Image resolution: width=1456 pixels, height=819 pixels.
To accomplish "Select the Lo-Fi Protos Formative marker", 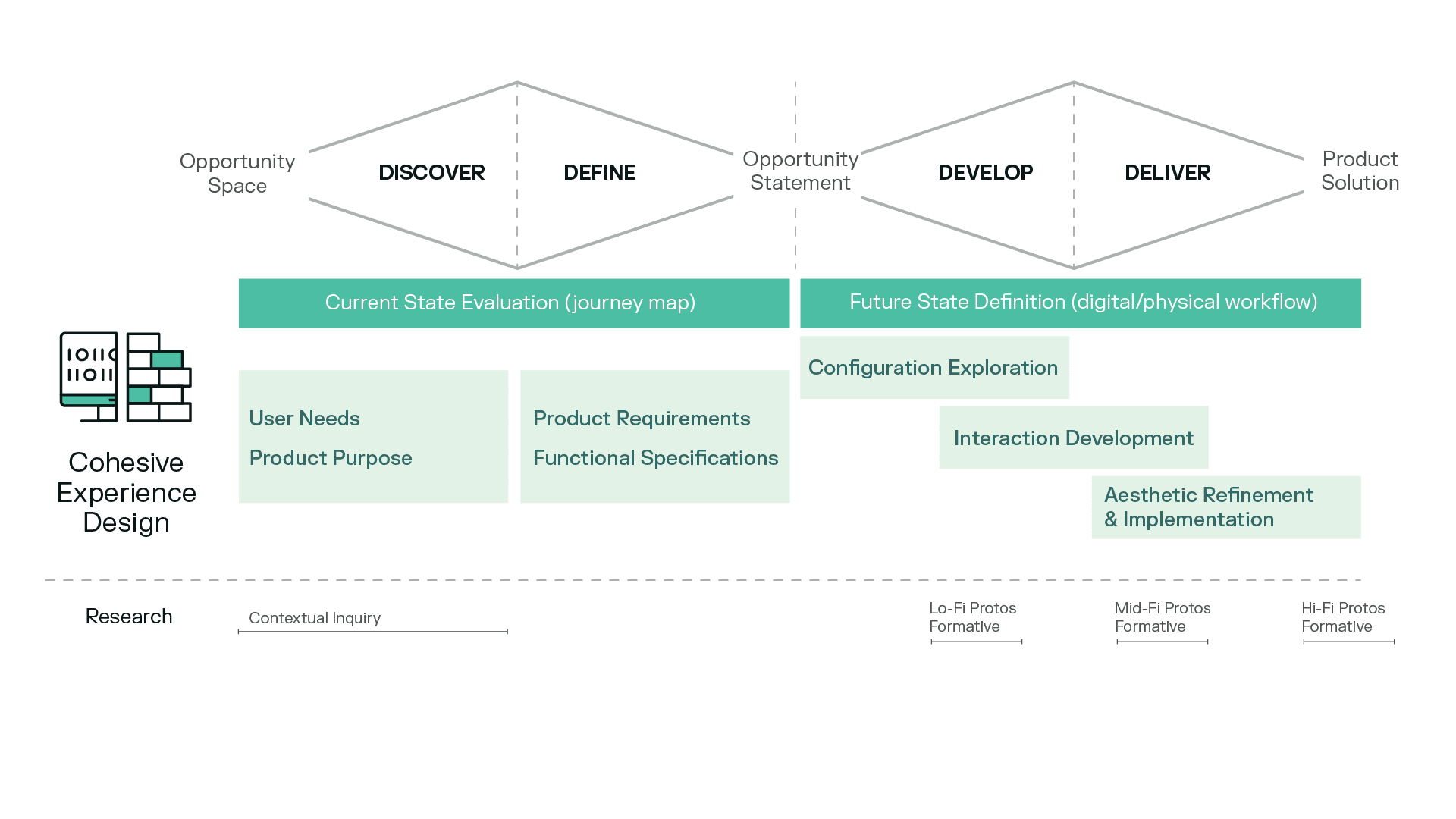I will (972, 617).
